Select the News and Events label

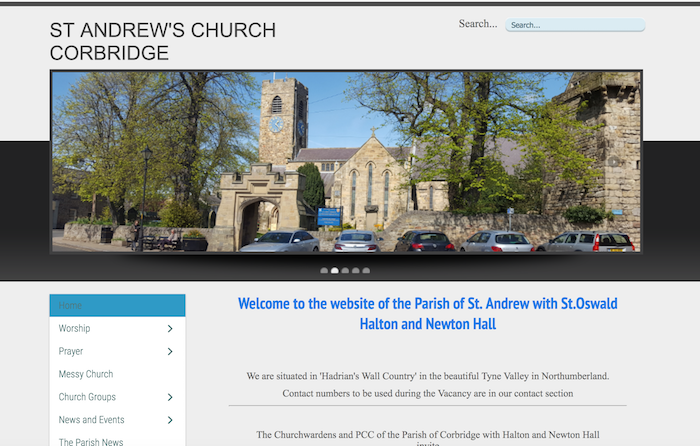point(91,420)
